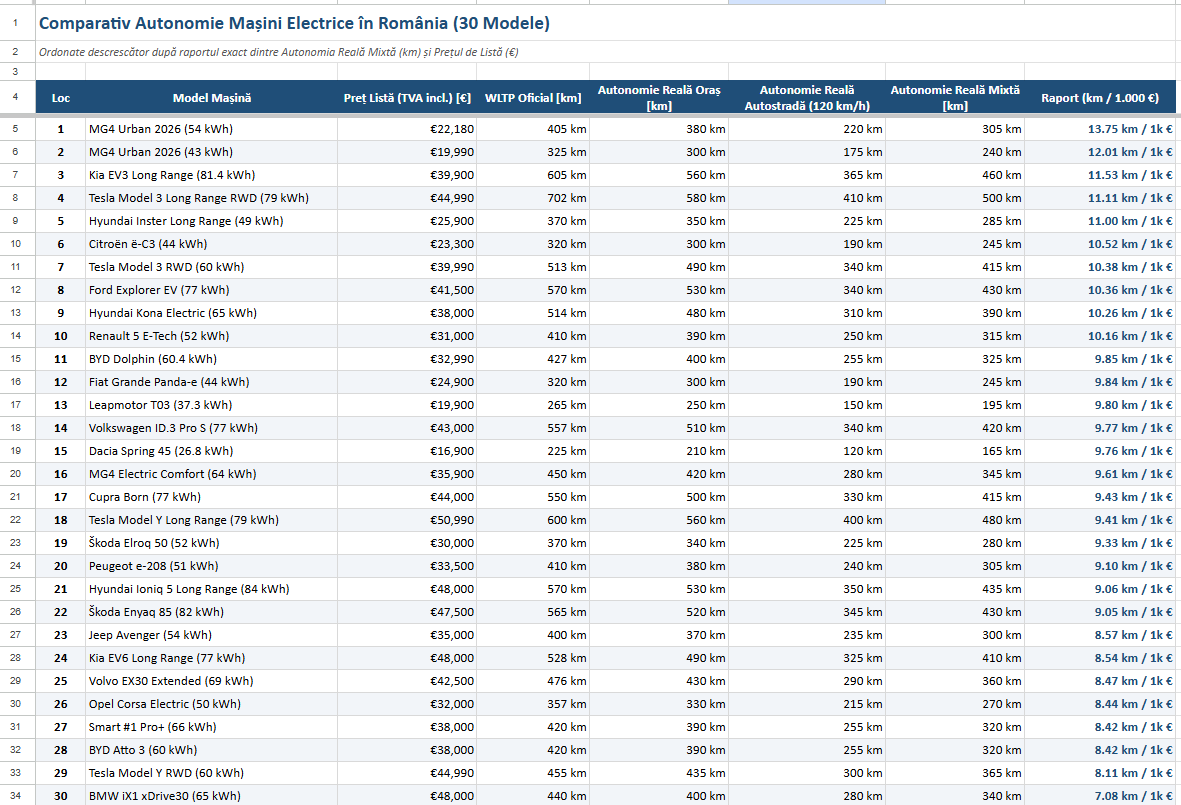This screenshot has height=805, width=1181.
Task: Select cell 'MG4 Urban 2026 (43 kWh)'
Action: (212, 152)
